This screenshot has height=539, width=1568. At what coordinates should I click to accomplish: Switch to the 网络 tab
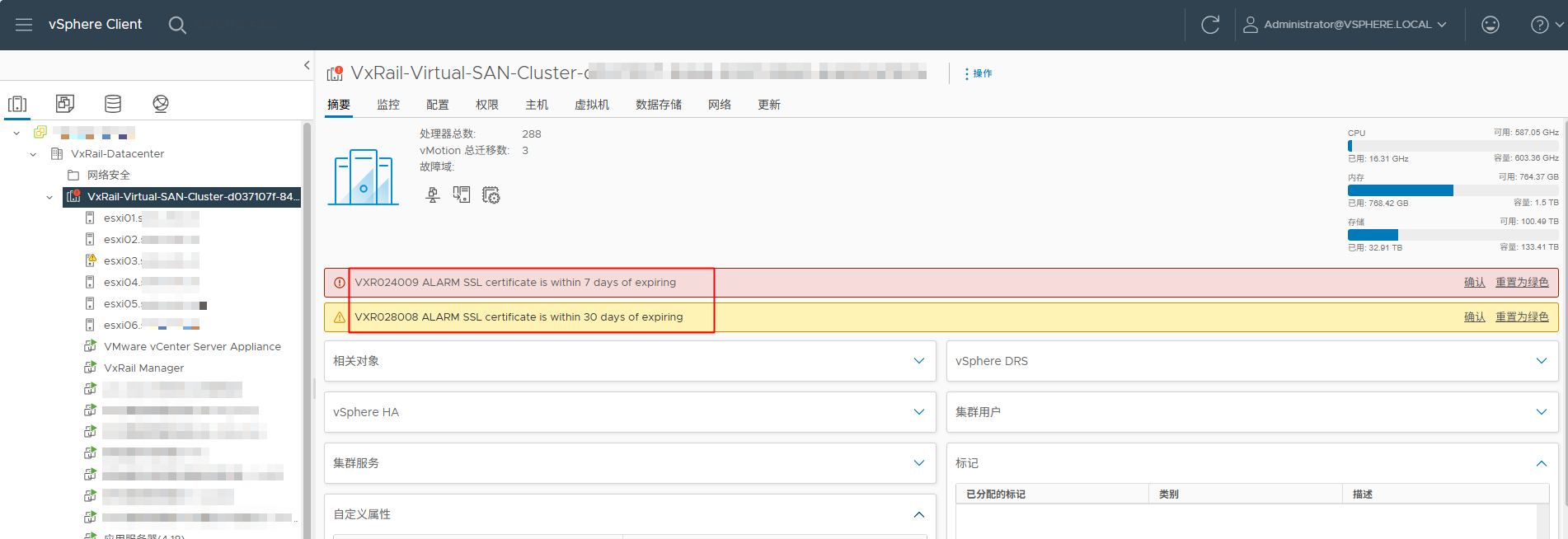coord(720,105)
